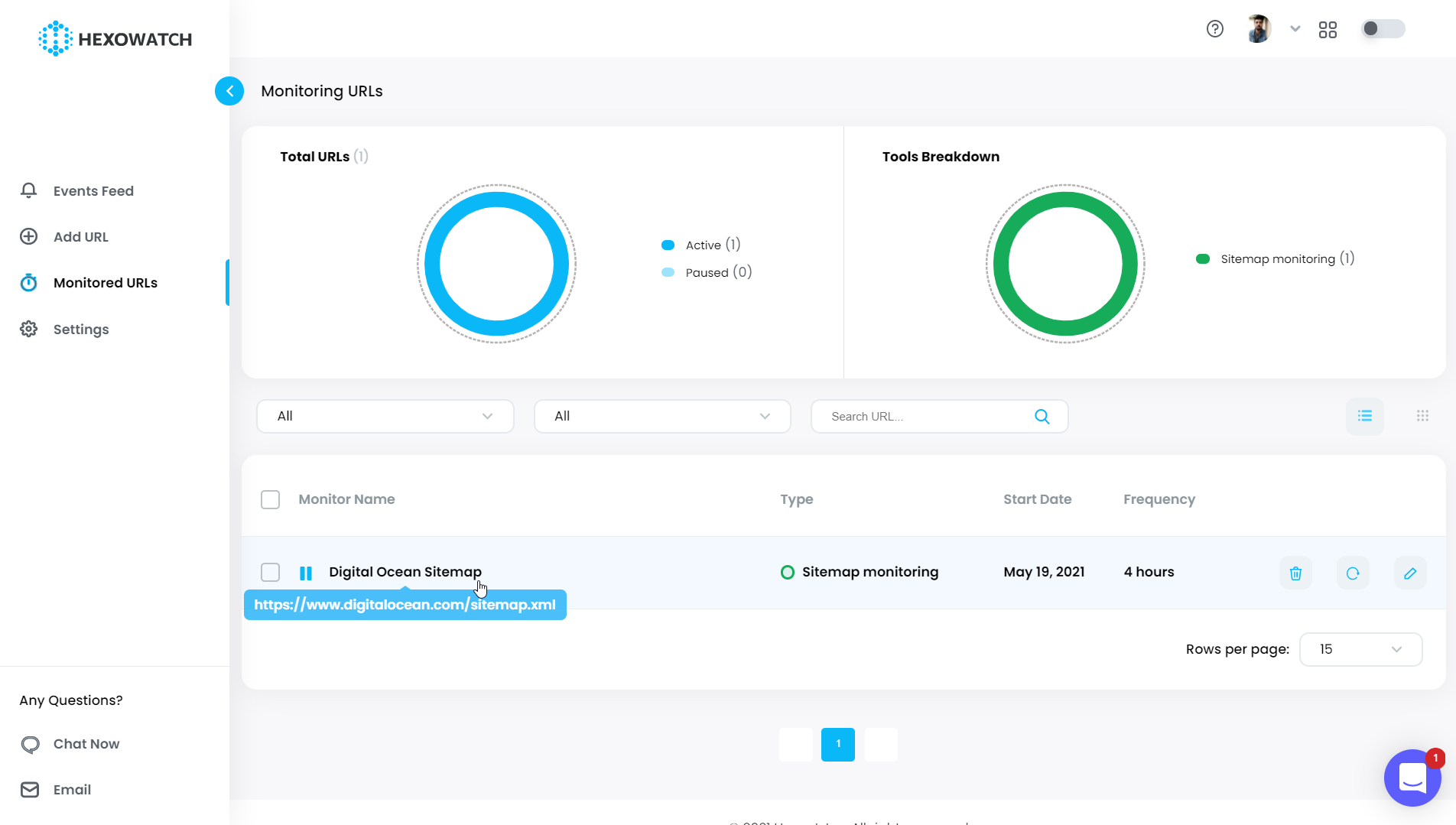This screenshot has width=1456, height=825.
Task: Click the blue Total URLs donut chart
Action: pyautogui.click(x=497, y=264)
